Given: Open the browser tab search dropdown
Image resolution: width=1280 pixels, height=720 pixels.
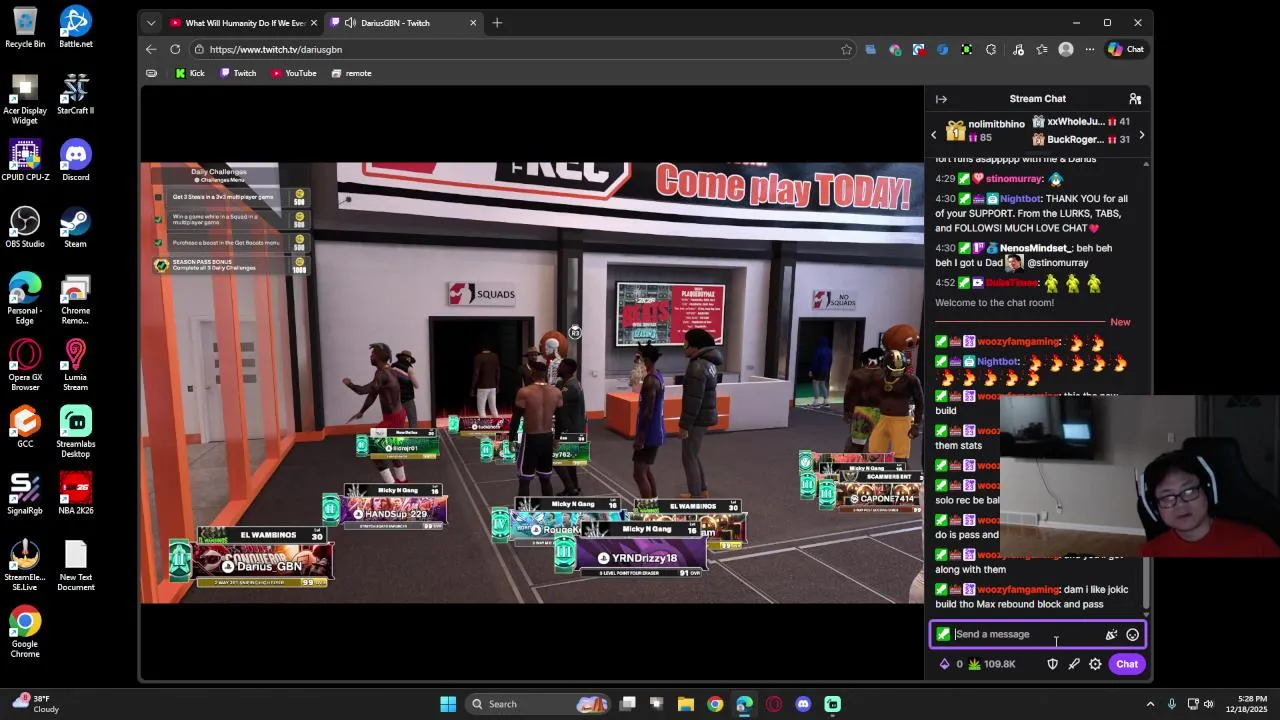Looking at the screenshot, I should pyautogui.click(x=151, y=23).
